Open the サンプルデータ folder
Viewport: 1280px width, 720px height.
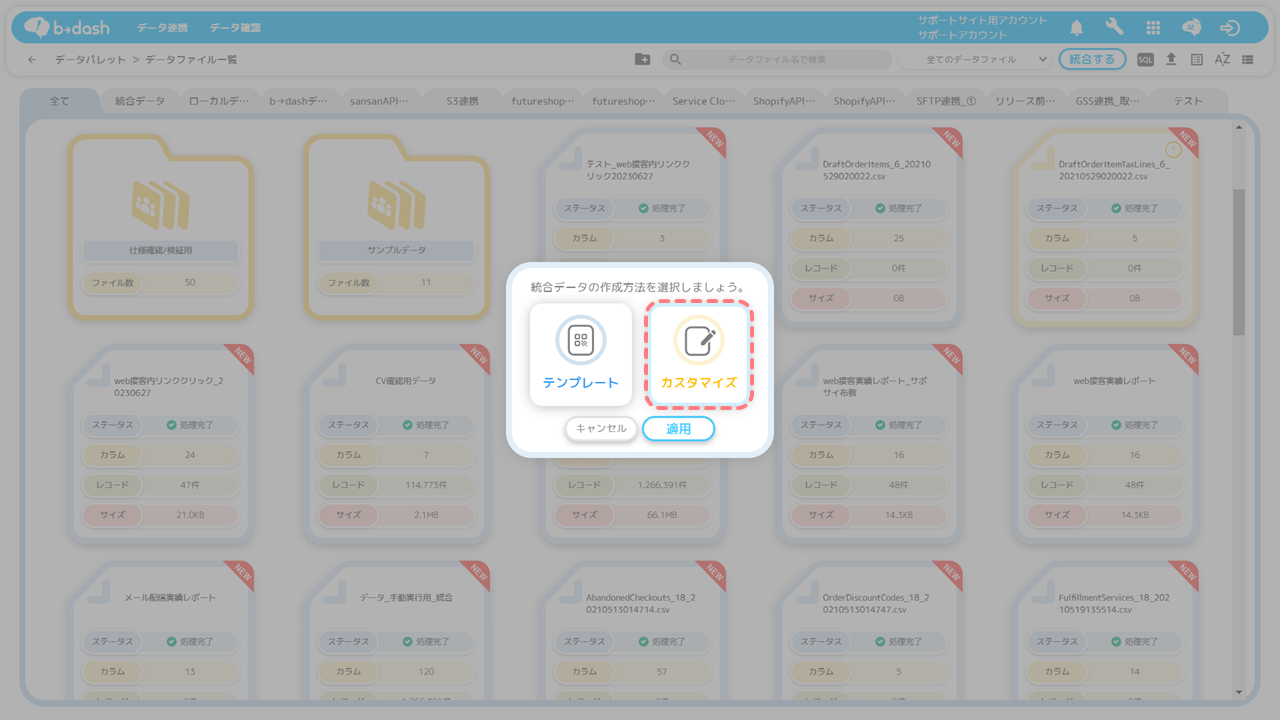(x=396, y=227)
